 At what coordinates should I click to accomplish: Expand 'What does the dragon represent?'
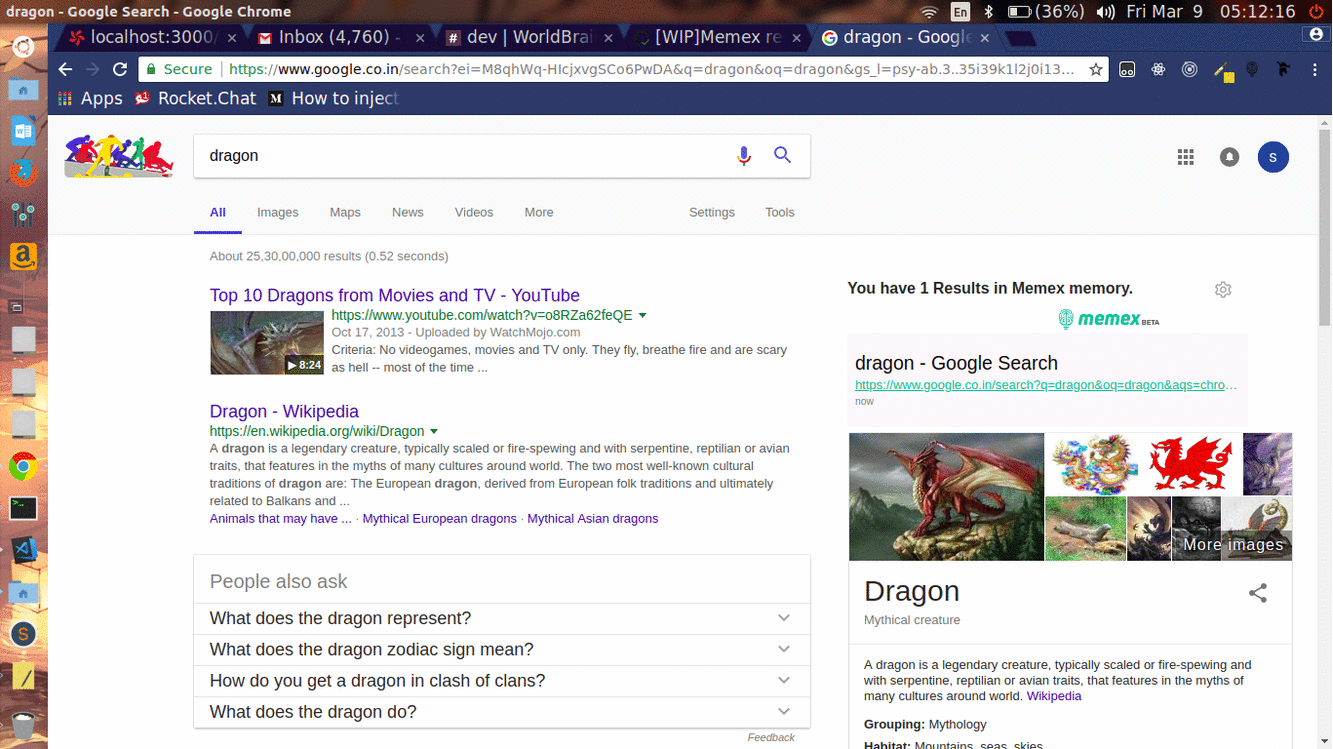click(501, 618)
